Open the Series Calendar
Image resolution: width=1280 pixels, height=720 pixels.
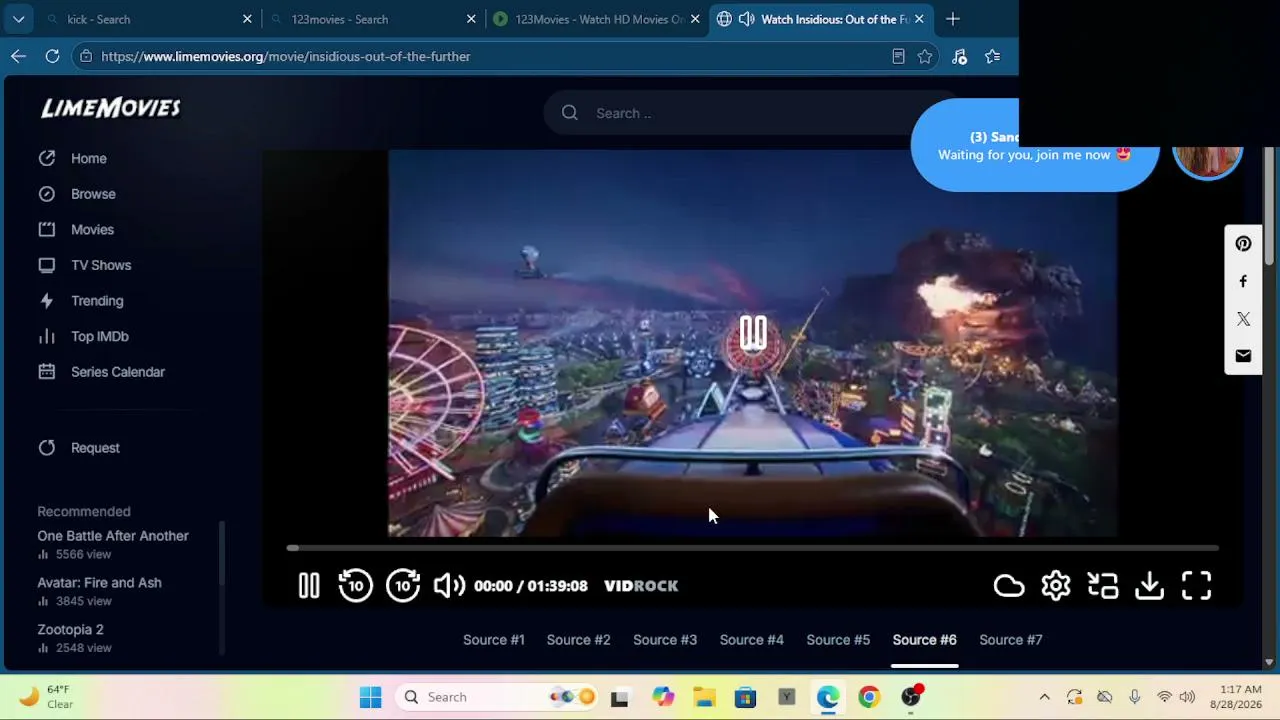(x=118, y=372)
